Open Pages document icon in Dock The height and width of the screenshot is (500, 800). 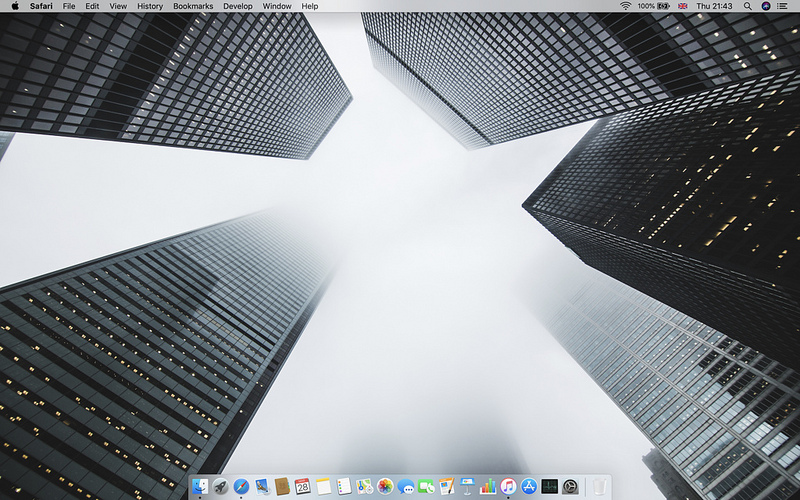coord(446,486)
